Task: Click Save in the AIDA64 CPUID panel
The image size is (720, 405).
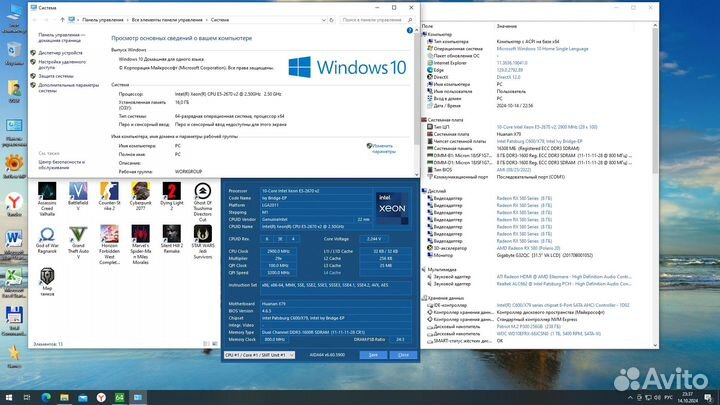Action: pyautogui.click(x=373, y=355)
